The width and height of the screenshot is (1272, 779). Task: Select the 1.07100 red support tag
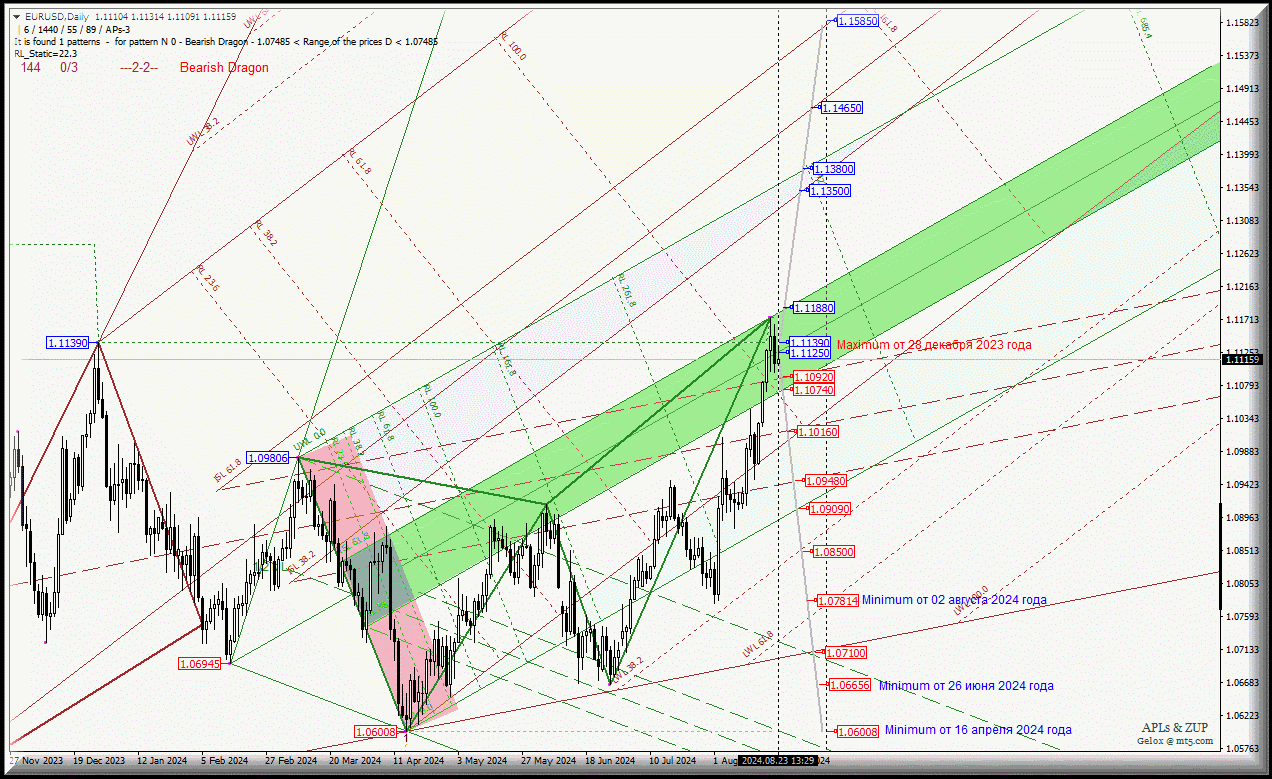pos(845,653)
